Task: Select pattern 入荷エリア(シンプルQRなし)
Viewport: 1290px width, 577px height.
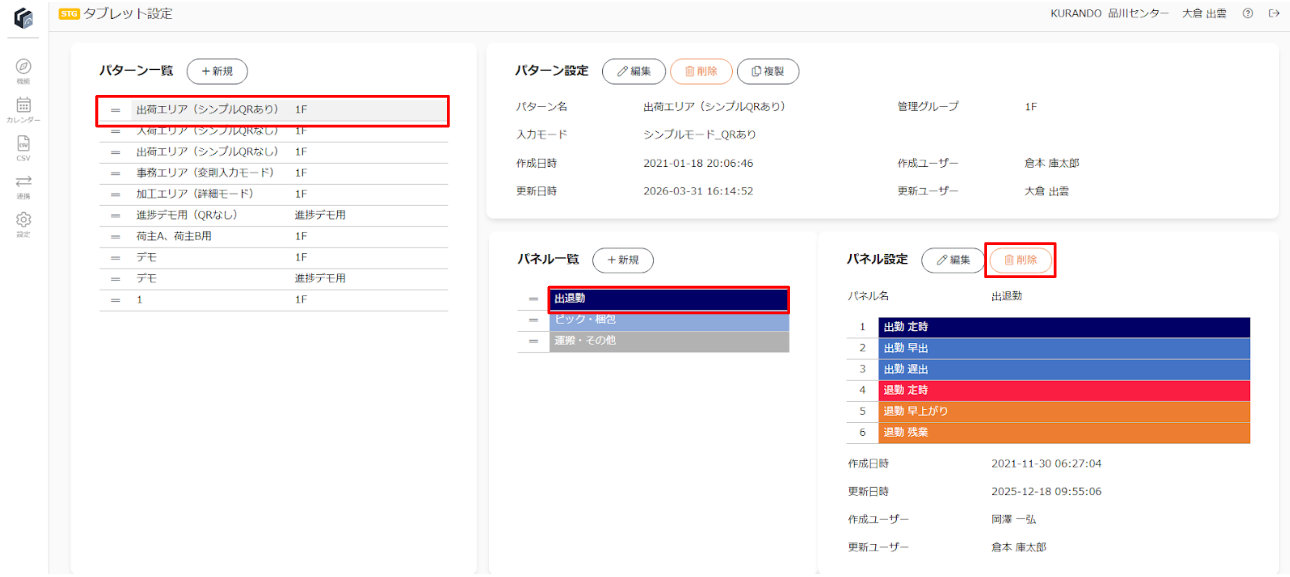Action: [x=273, y=131]
